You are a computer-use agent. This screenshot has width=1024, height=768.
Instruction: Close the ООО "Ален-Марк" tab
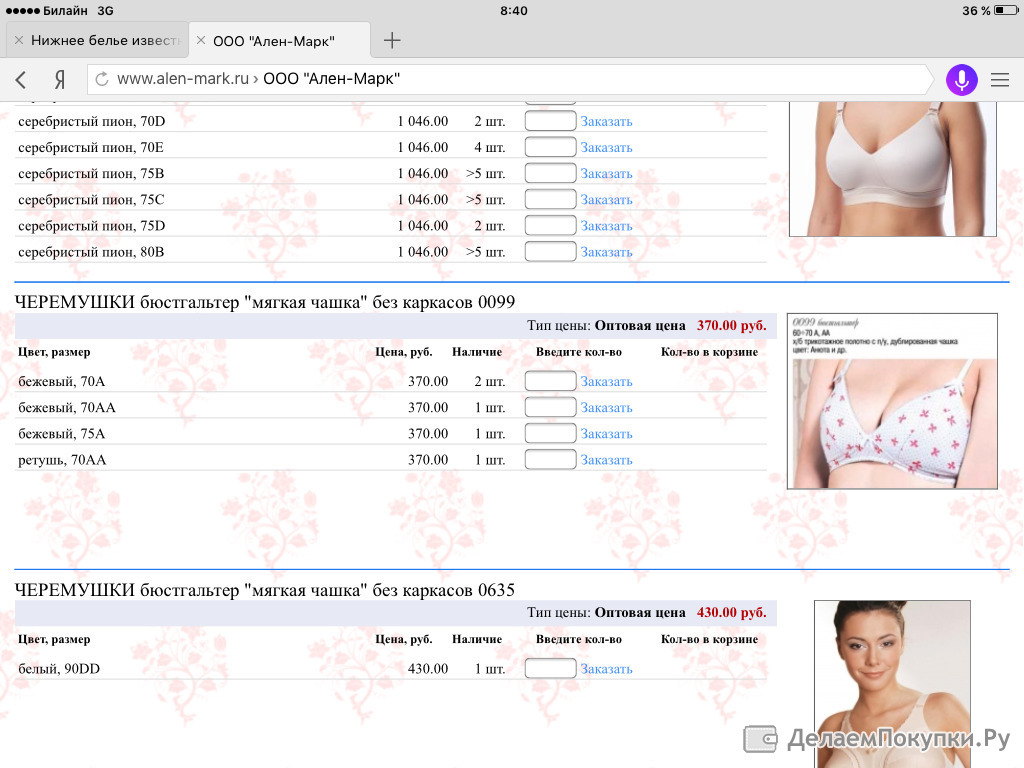tap(201, 40)
